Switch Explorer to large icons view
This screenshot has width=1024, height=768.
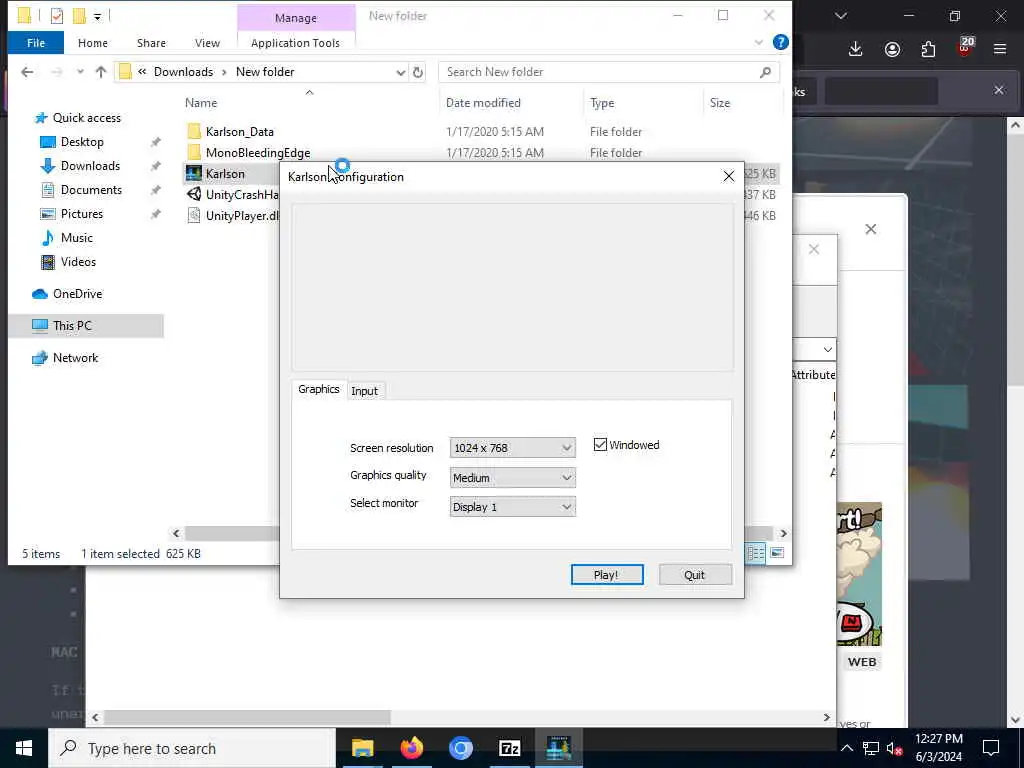777,553
